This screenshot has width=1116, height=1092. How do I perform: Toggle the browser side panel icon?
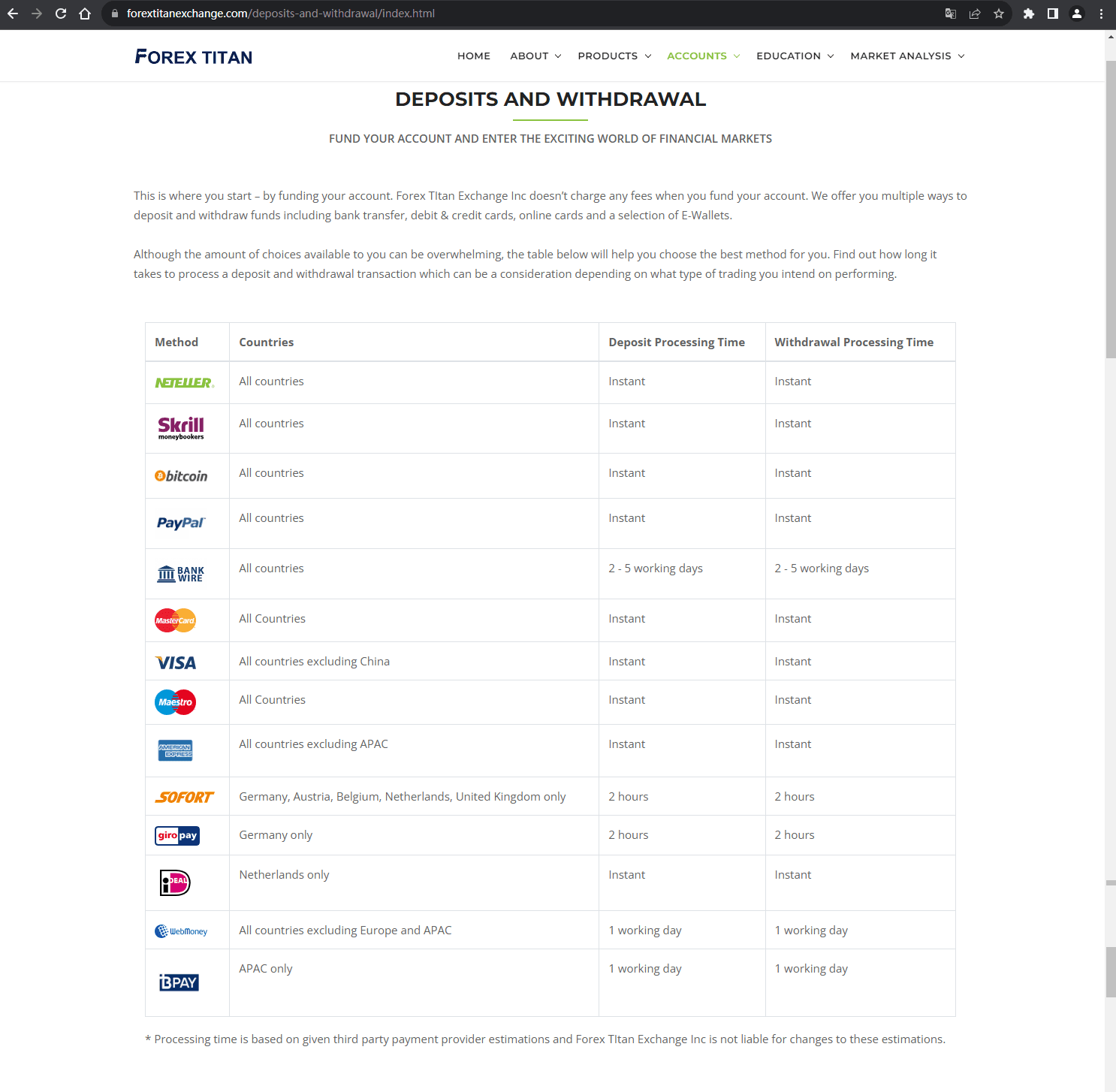[1053, 14]
